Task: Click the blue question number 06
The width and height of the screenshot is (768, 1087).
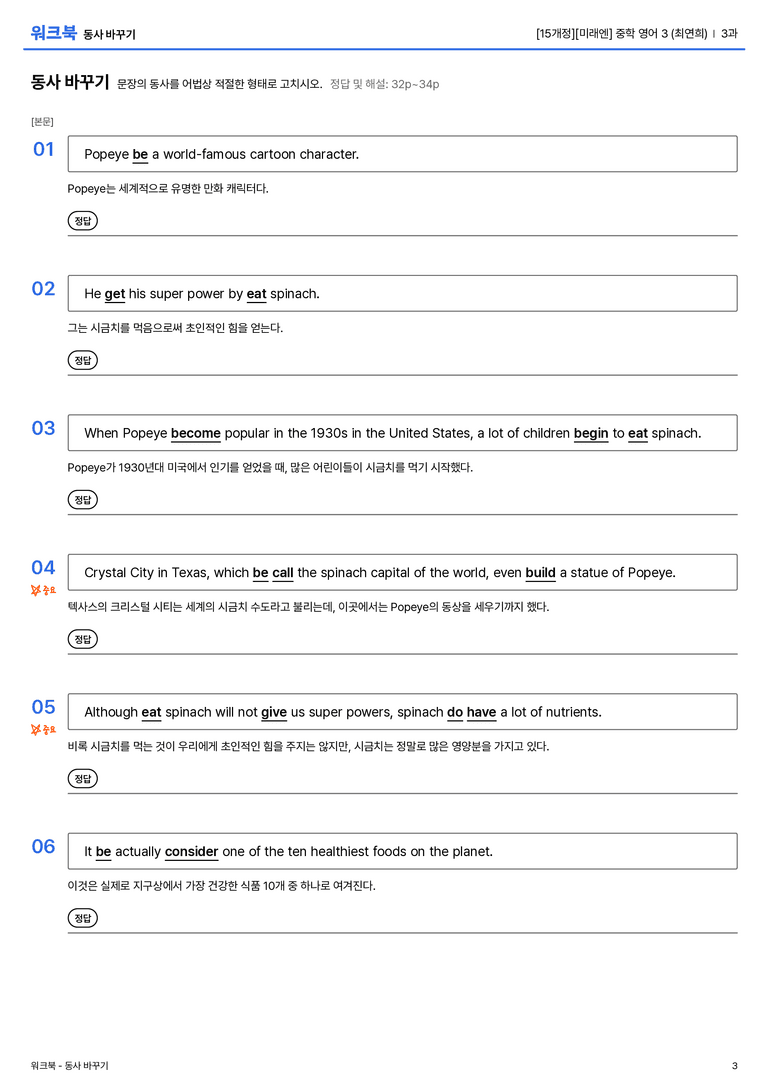Action: click(x=43, y=846)
